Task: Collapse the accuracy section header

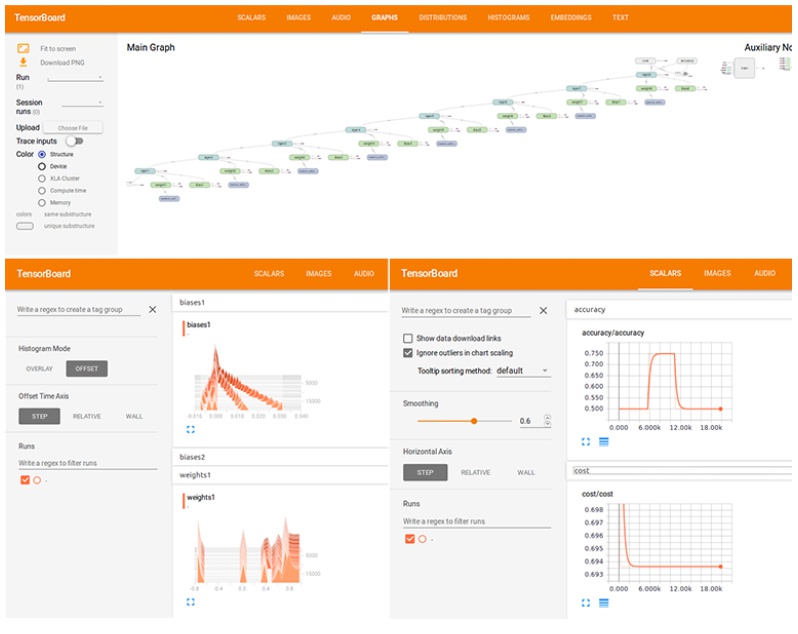Action: [679, 309]
